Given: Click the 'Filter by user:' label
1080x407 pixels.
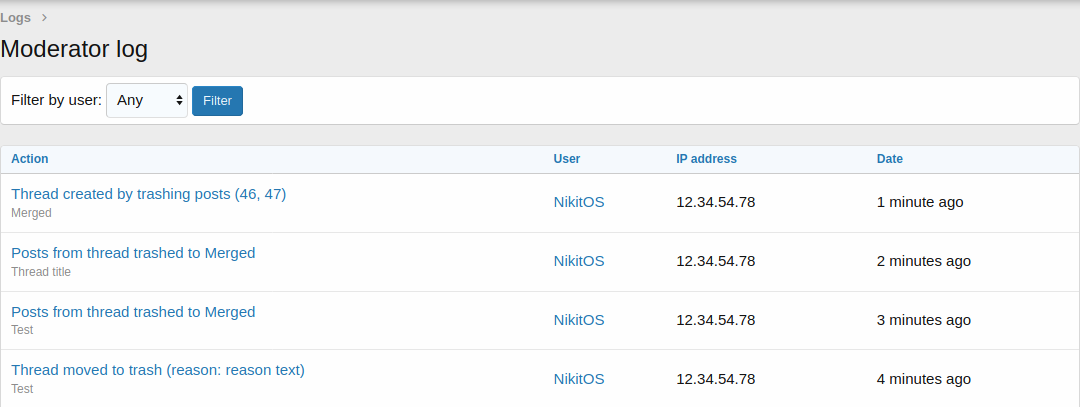Looking at the screenshot, I should tap(56, 100).
